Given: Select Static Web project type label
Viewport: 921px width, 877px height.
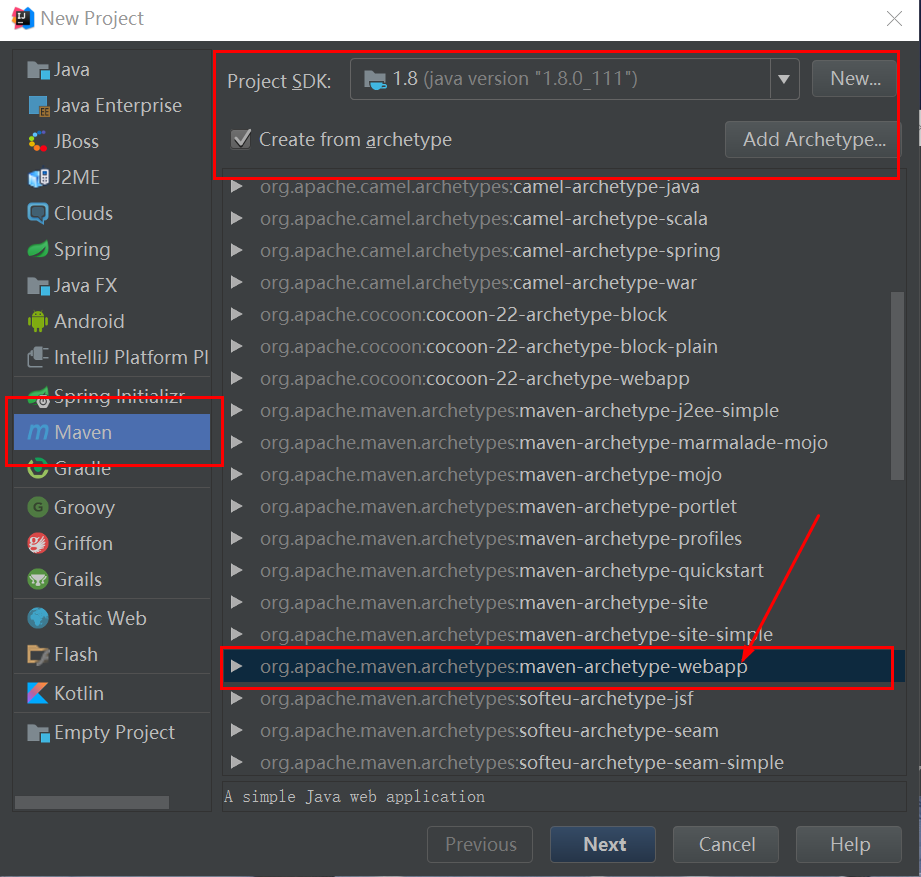Looking at the screenshot, I should pyautogui.click(x=100, y=618).
